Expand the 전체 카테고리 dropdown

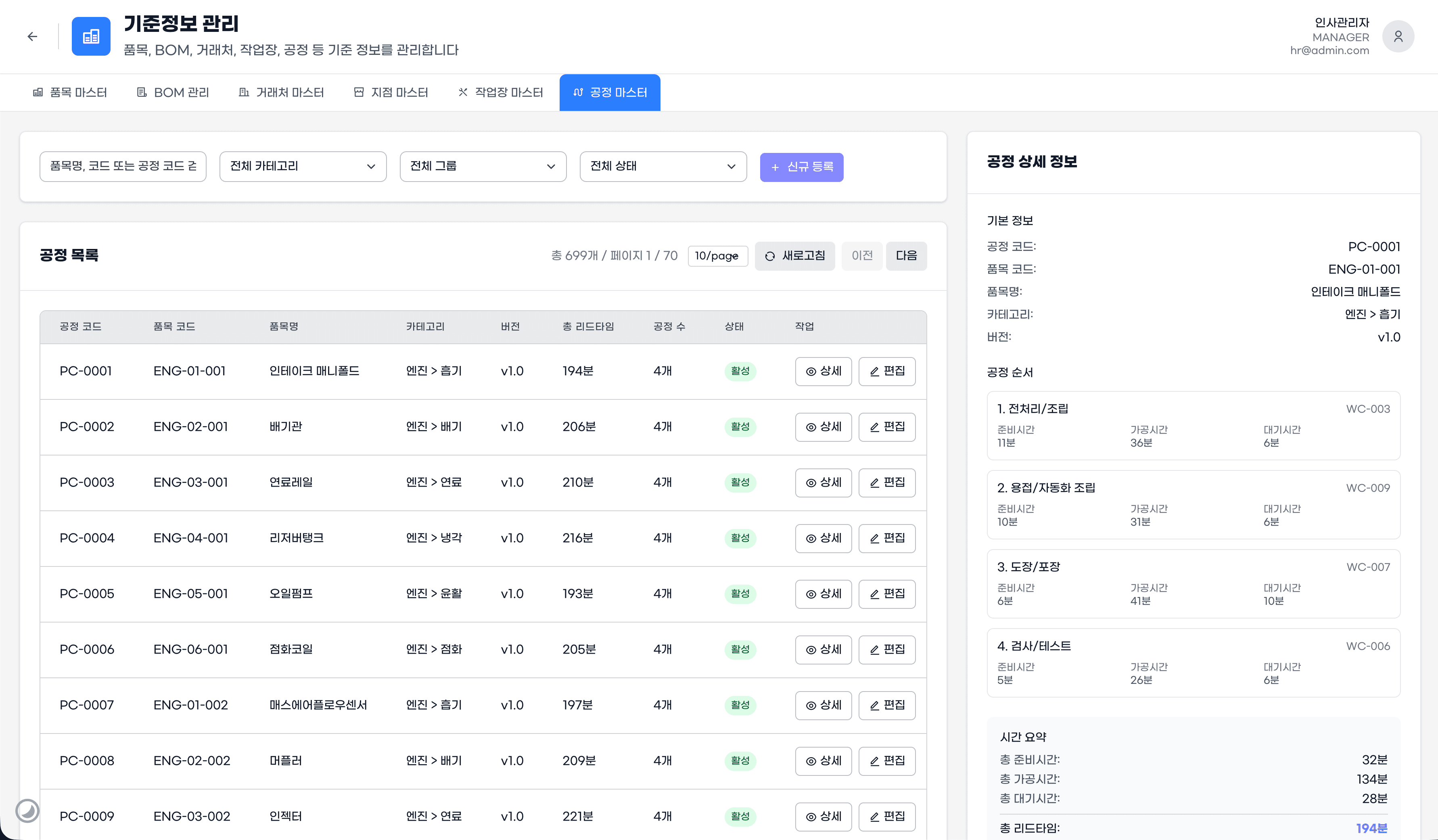[303, 166]
